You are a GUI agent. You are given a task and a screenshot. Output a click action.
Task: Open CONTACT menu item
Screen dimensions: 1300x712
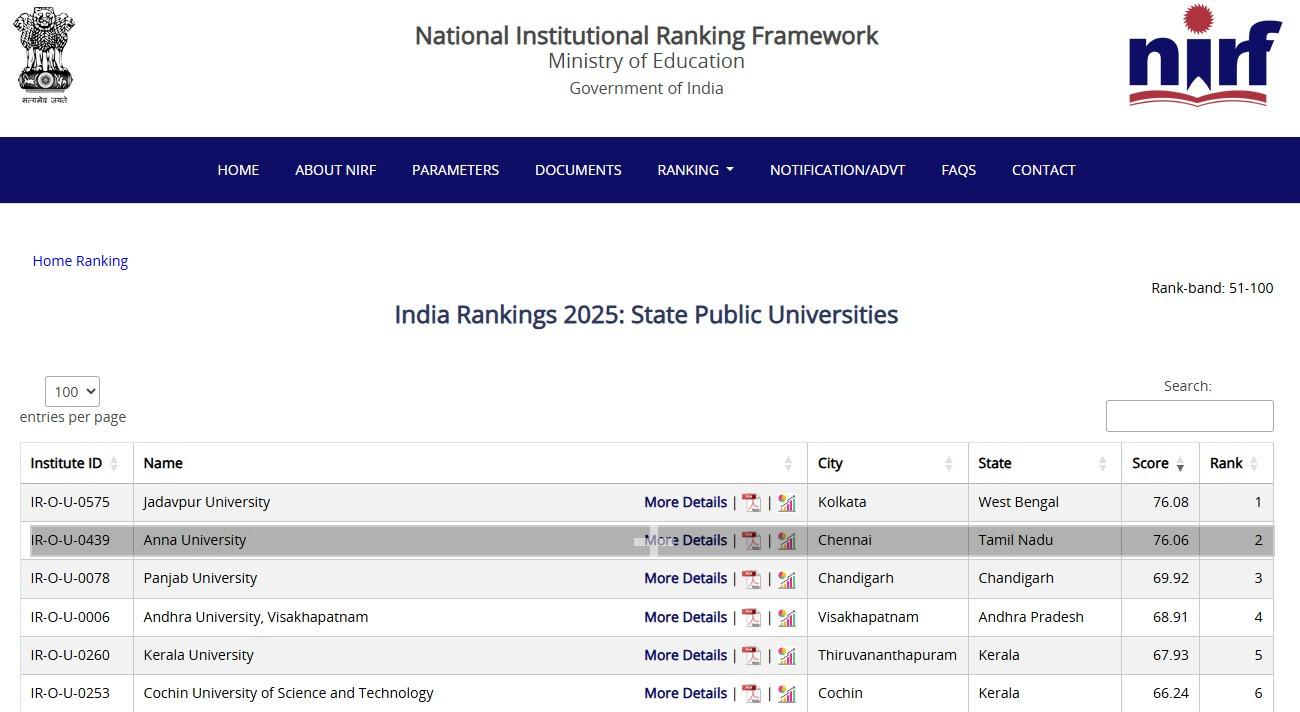pos(1043,170)
